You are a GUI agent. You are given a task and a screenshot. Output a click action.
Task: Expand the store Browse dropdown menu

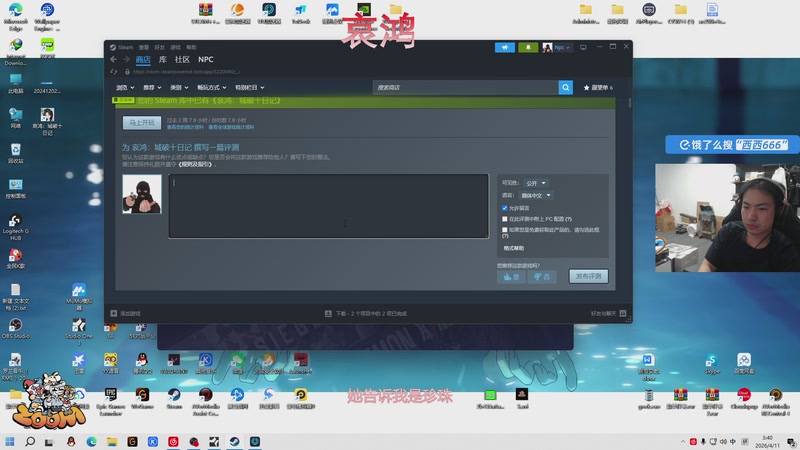pos(125,88)
